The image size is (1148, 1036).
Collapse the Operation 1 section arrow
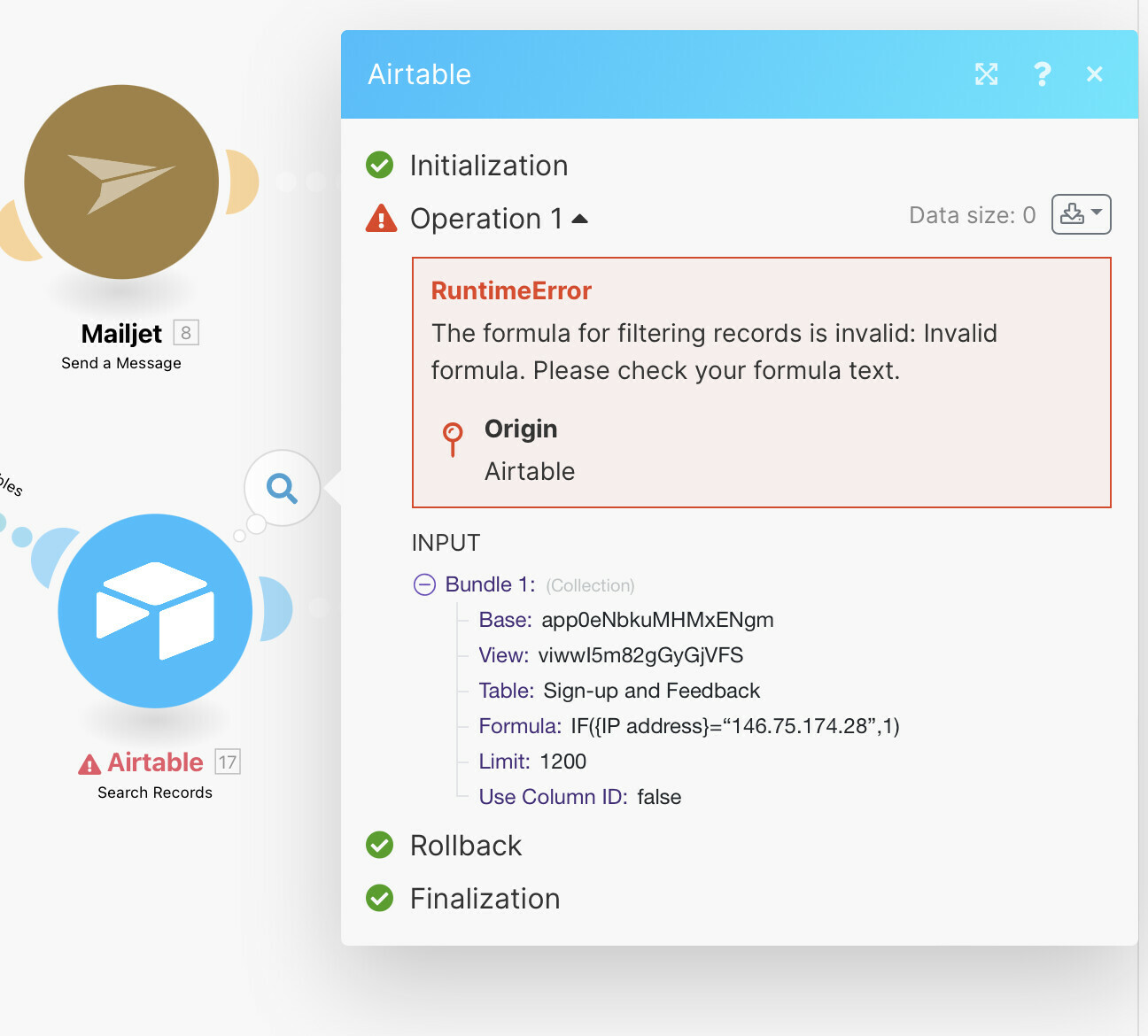point(579,219)
